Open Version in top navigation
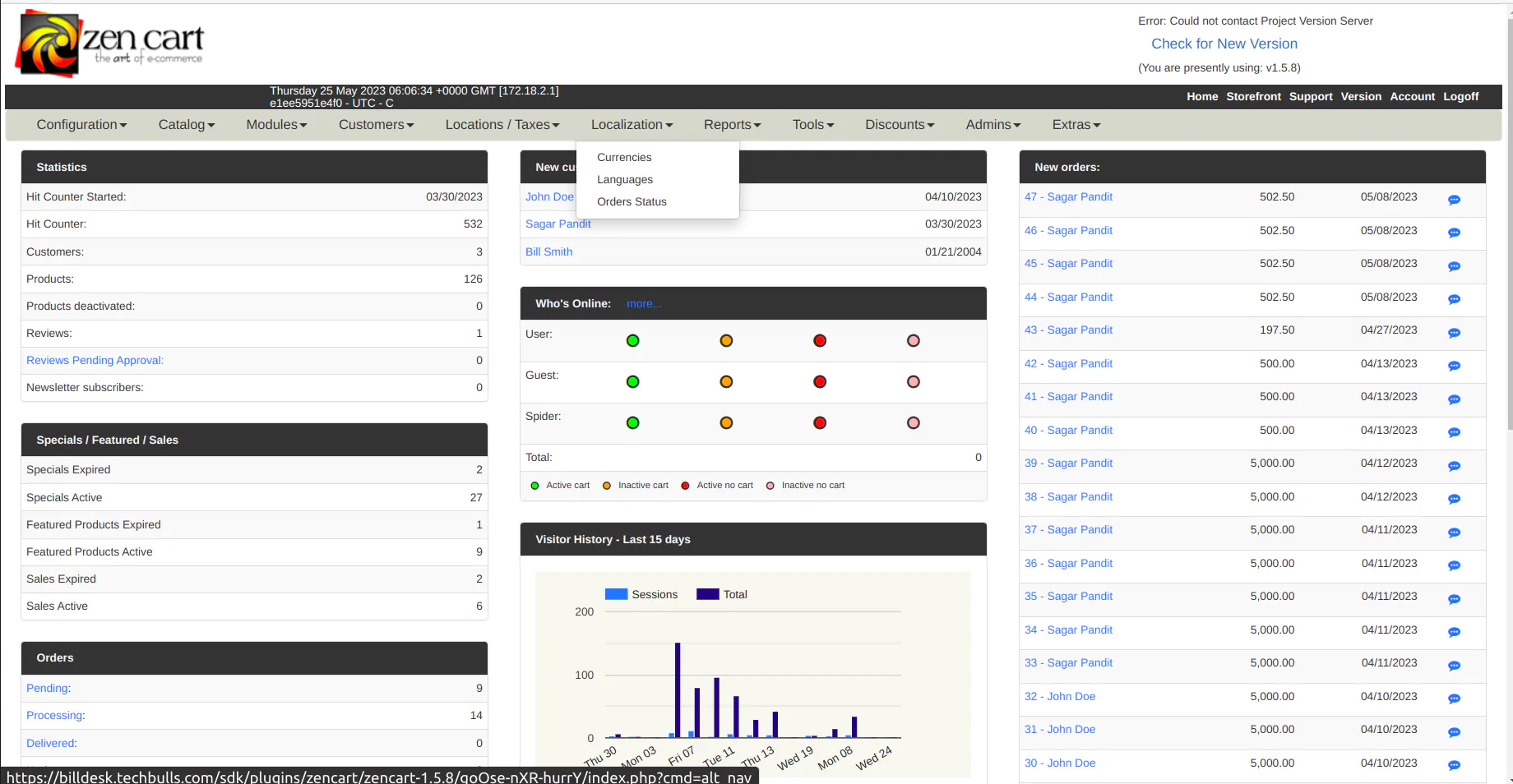The height and width of the screenshot is (784, 1513). click(x=1361, y=96)
